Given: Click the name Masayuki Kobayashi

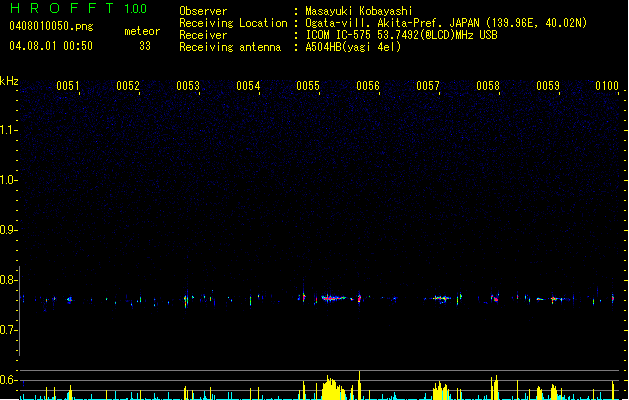Looking at the screenshot, I should tap(359, 11).
